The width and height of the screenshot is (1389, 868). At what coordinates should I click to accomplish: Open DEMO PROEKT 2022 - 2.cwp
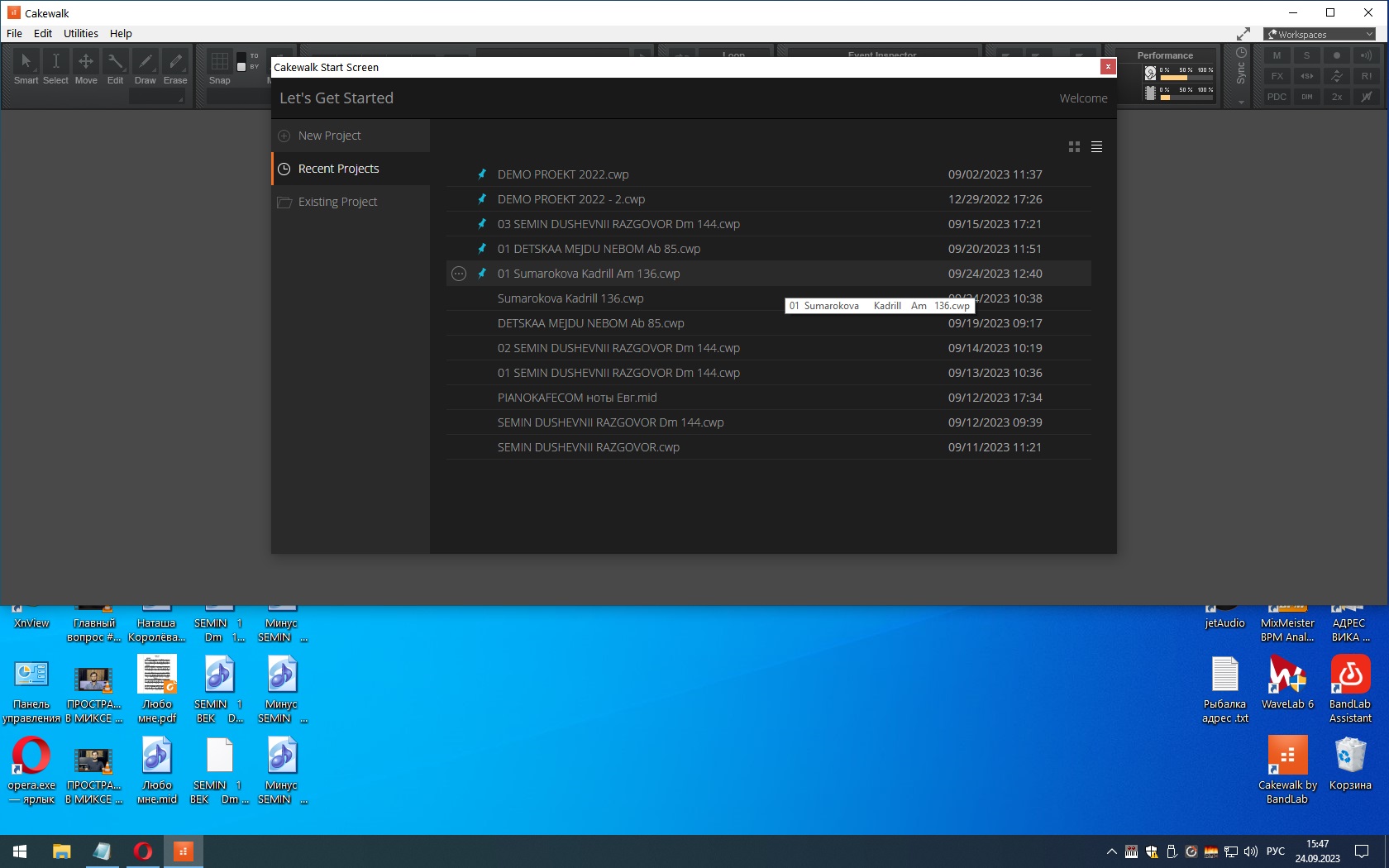[x=769, y=199]
